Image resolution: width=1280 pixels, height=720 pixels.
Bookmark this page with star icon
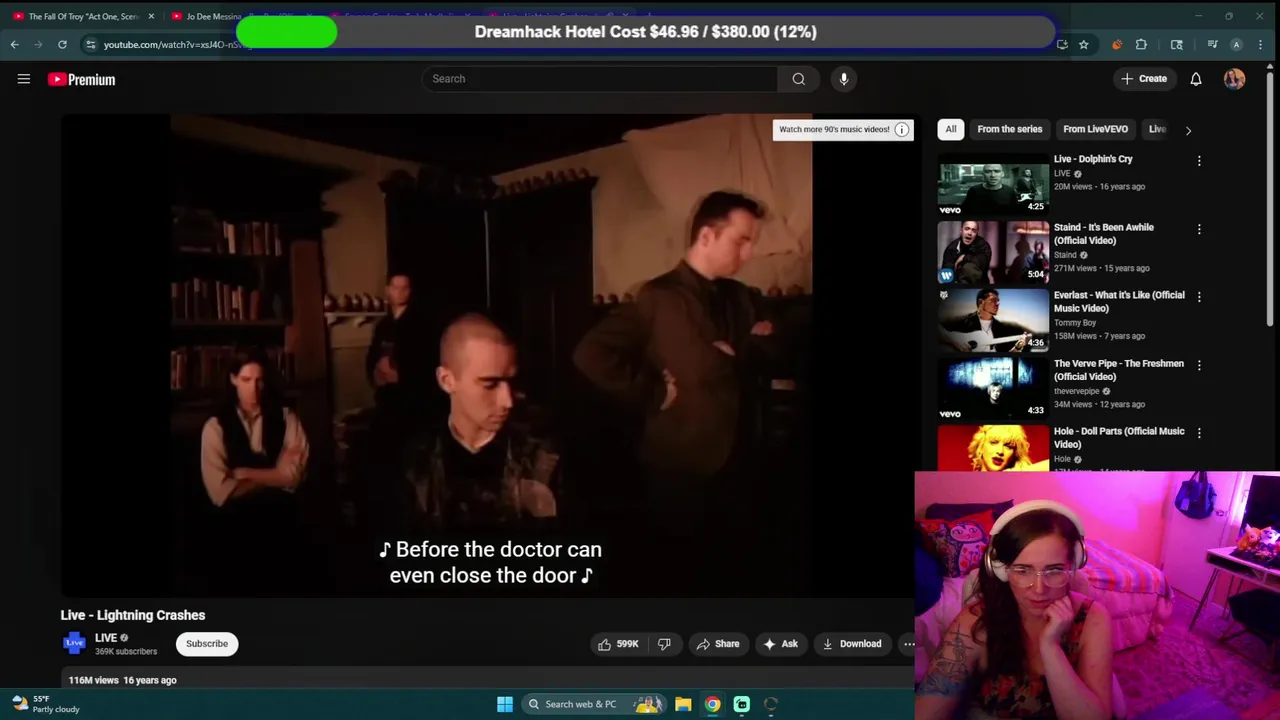[x=1083, y=44]
